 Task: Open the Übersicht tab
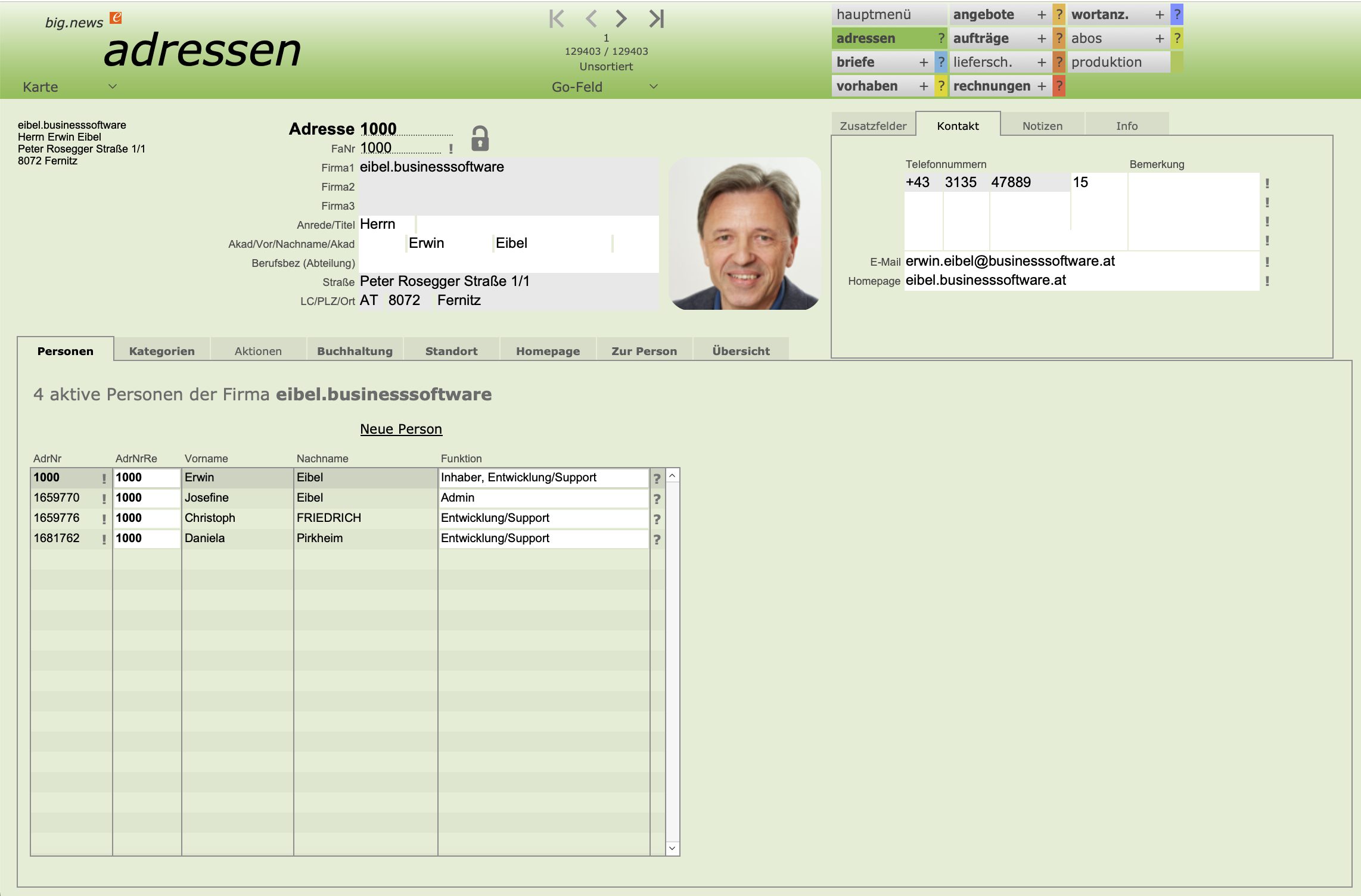tap(741, 351)
